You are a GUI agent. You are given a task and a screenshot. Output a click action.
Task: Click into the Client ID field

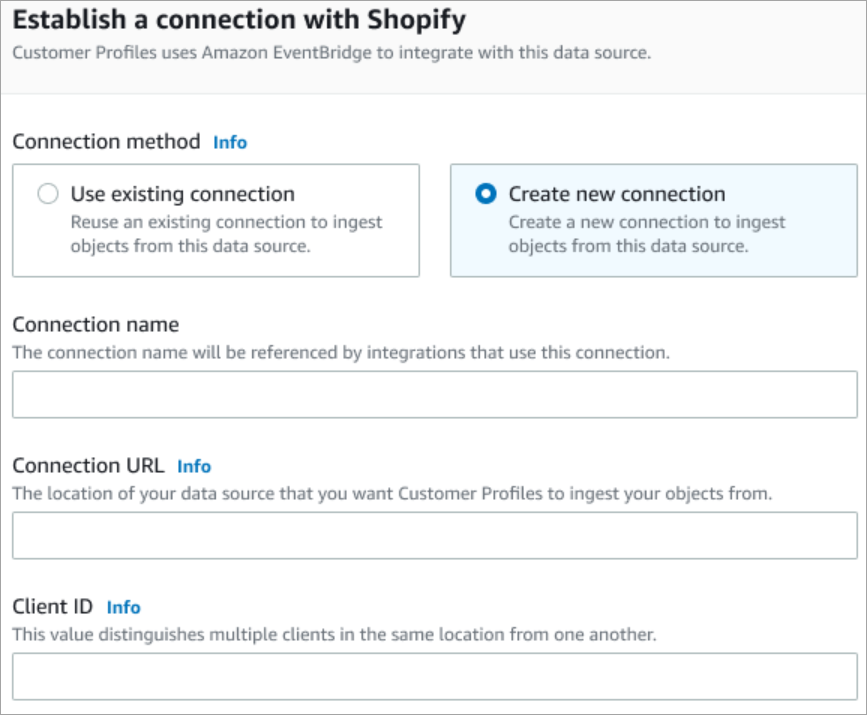[434, 676]
